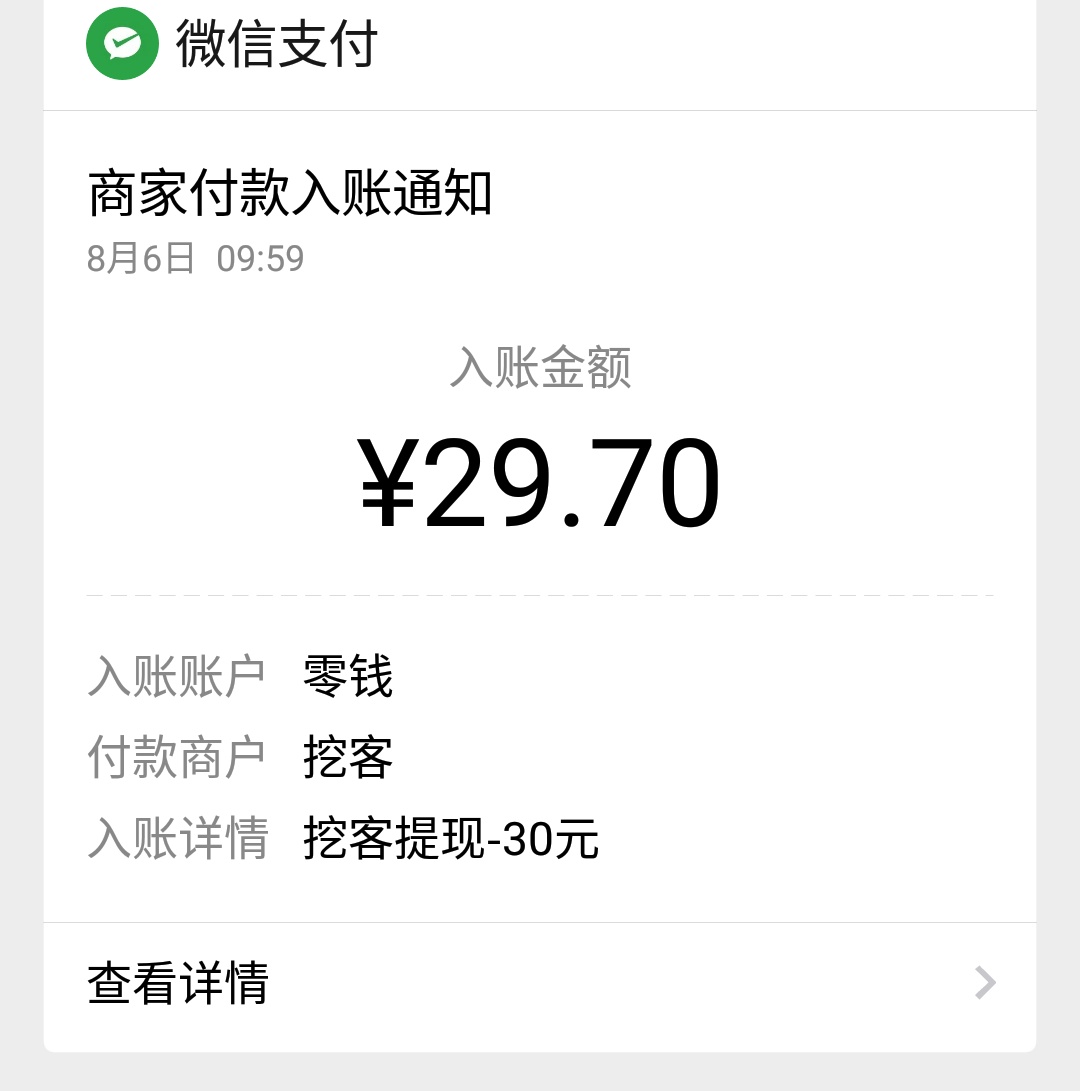Image resolution: width=1080 pixels, height=1091 pixels.
Task: Tap the gray background below the card
Action: coord(540,1073)
